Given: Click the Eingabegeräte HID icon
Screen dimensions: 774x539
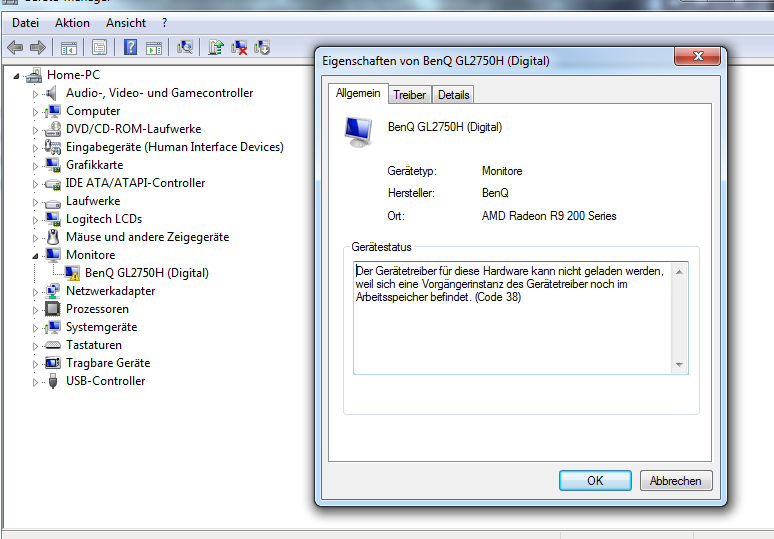Looking at the screenshot, I should pyautogui.click(x=52, y=147).
